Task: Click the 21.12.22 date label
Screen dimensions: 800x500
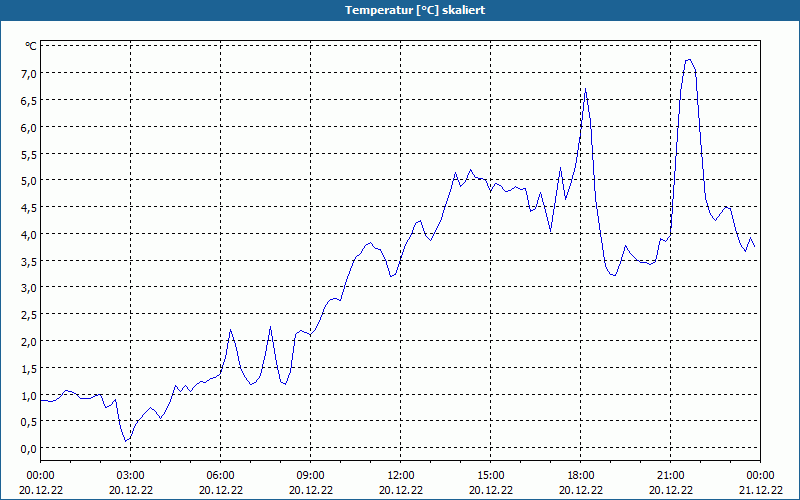Action: [760, 490]
